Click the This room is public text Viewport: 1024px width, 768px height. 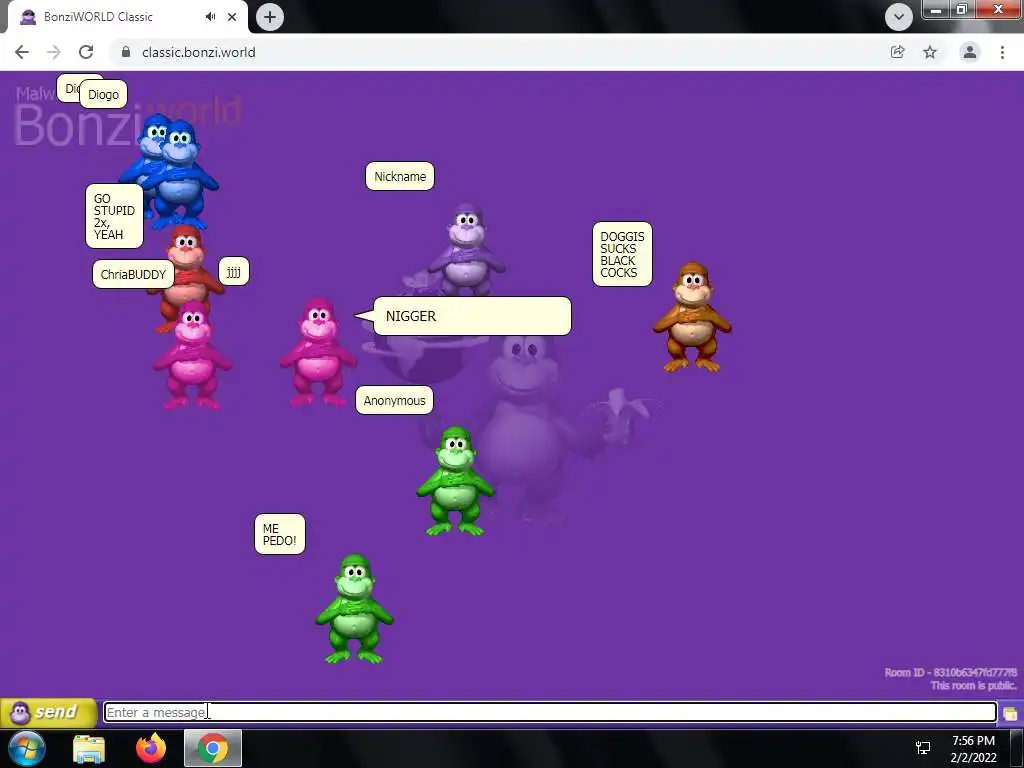973,686
